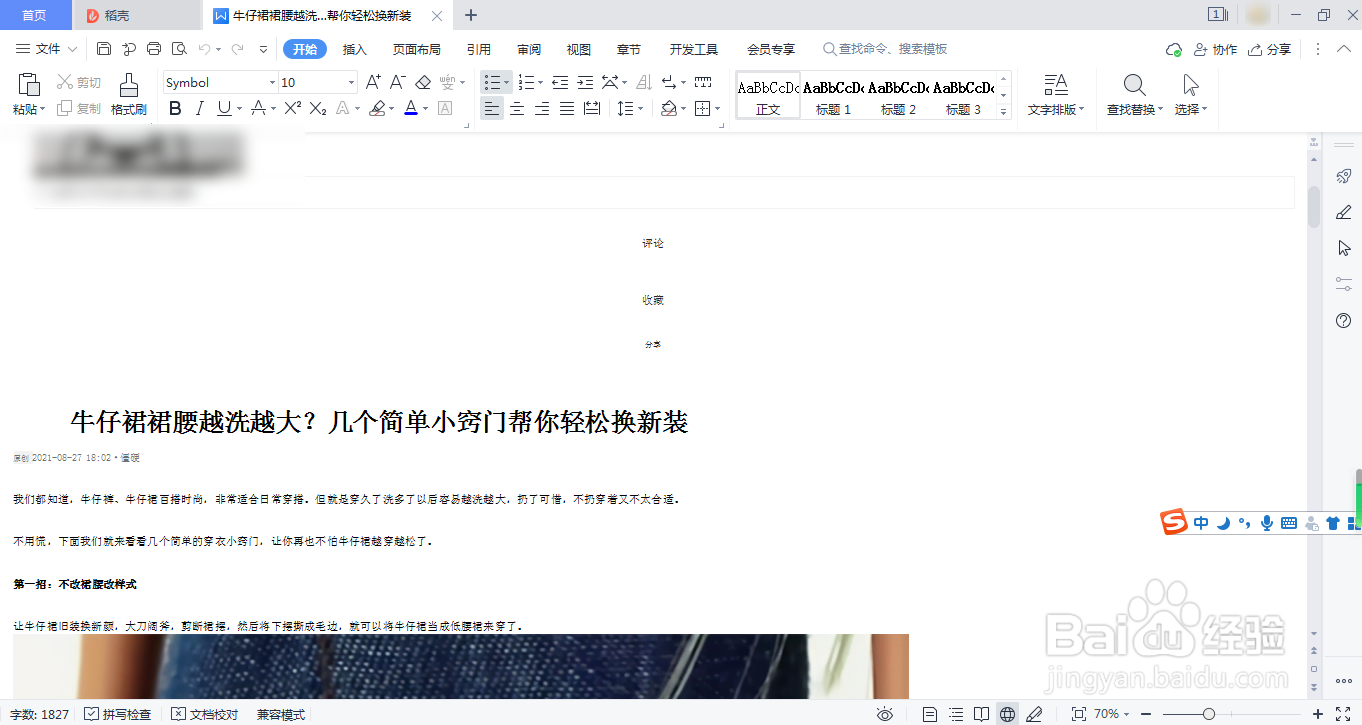Open line spacing dropdown
The width and height of the screenshot is (1362, 725).
tap(641, 108)
